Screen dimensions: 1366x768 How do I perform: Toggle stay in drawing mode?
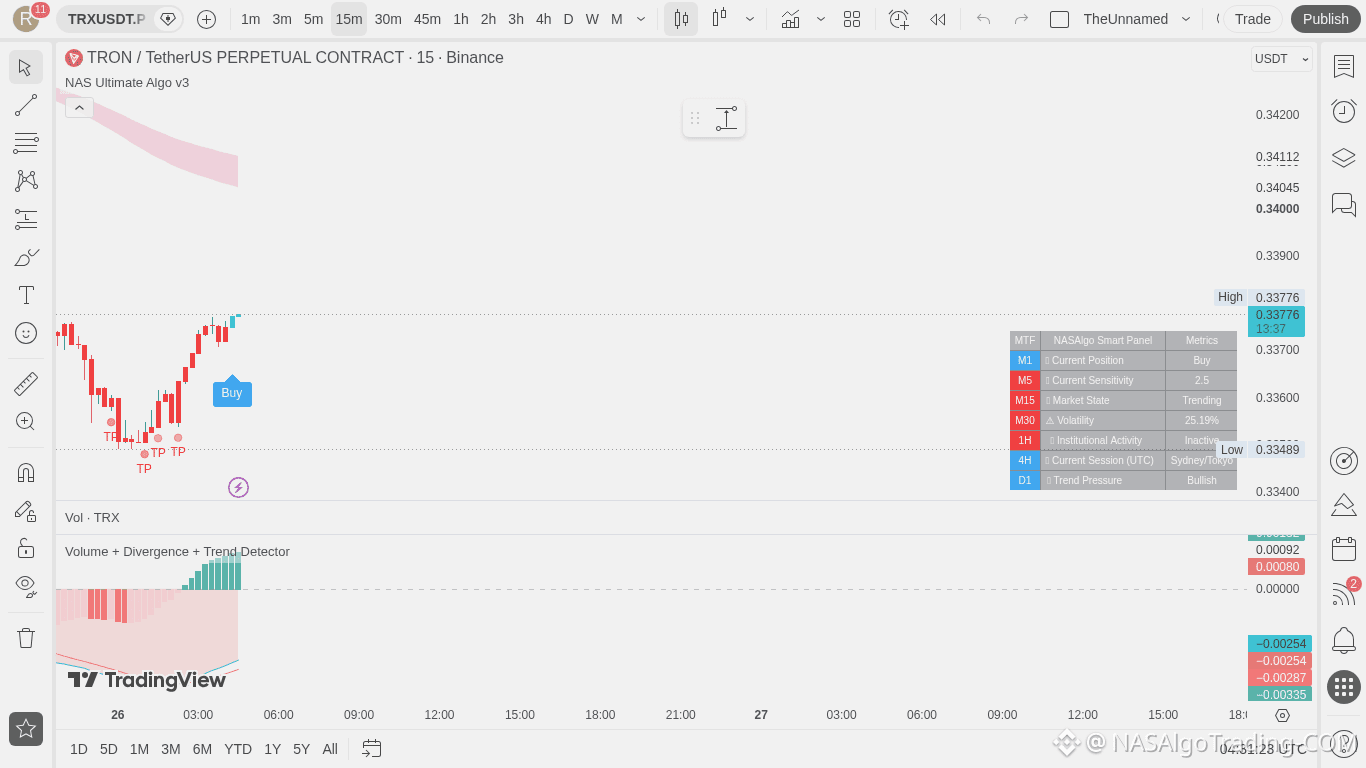(x=26, y=510)
